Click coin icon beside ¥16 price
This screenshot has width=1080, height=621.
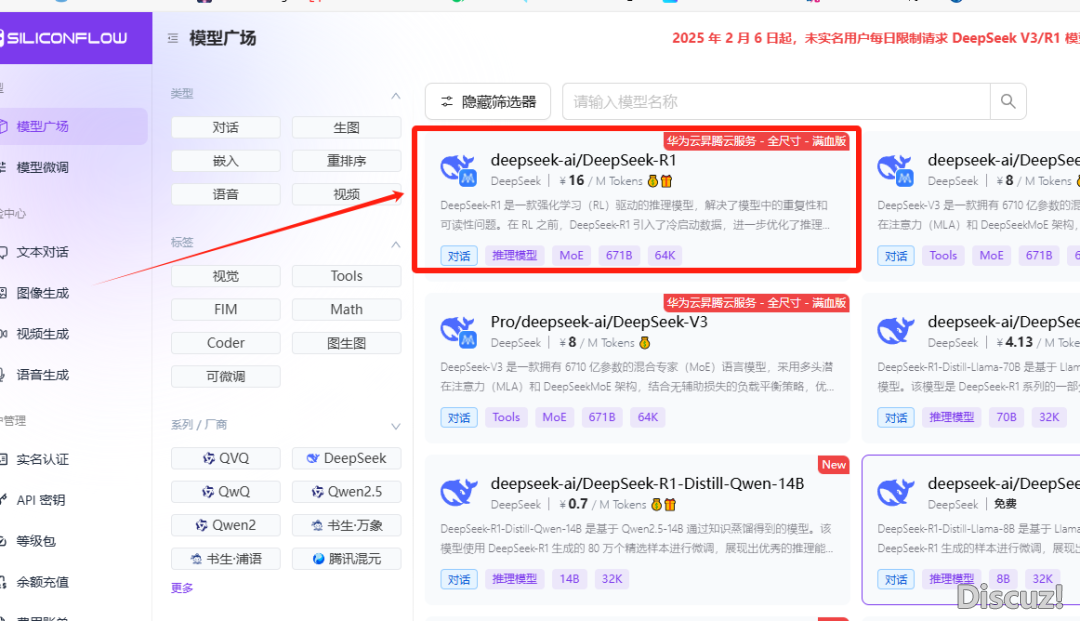click(x=653, y=182)
